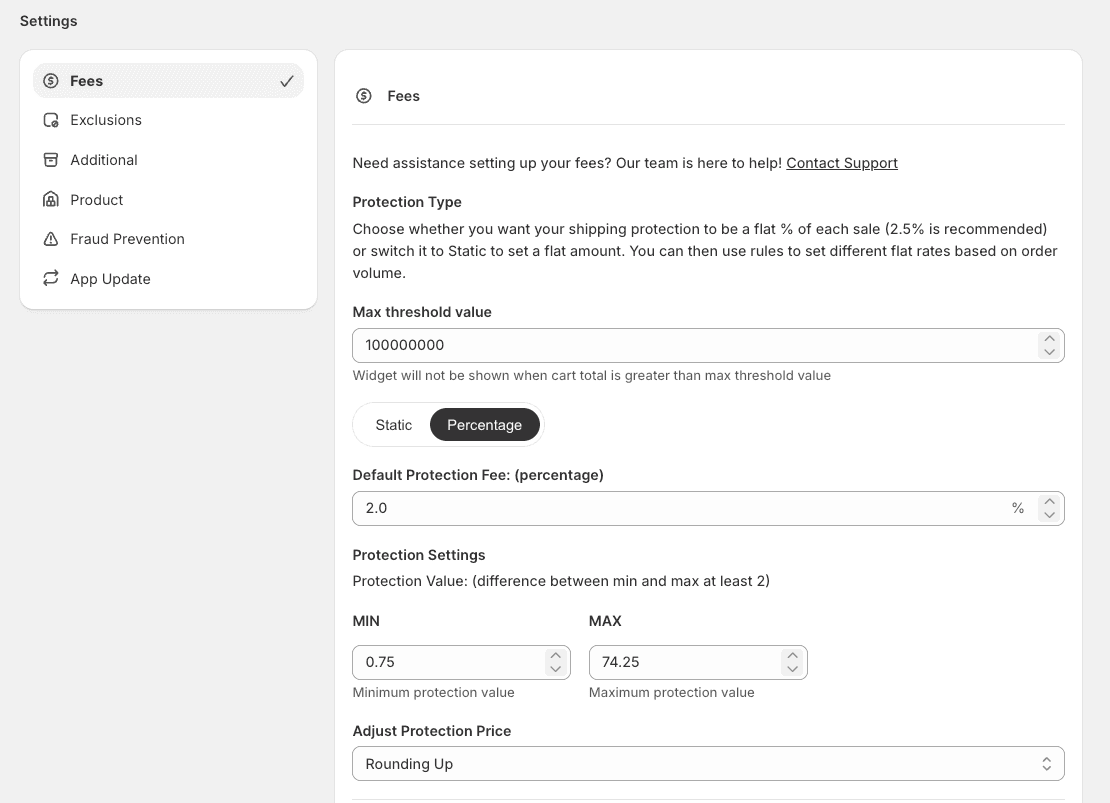Click the Protection Settings heading

point(419,555)
